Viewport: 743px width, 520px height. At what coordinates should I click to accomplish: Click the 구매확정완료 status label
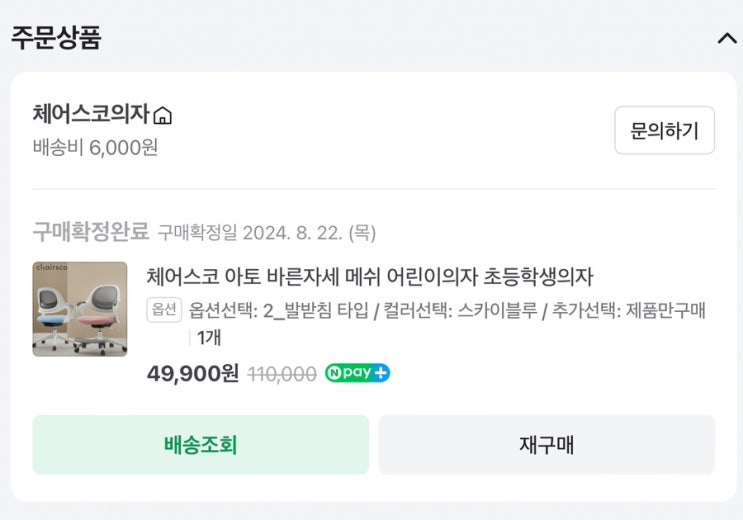pyautogui.click(x=90, y=233)
